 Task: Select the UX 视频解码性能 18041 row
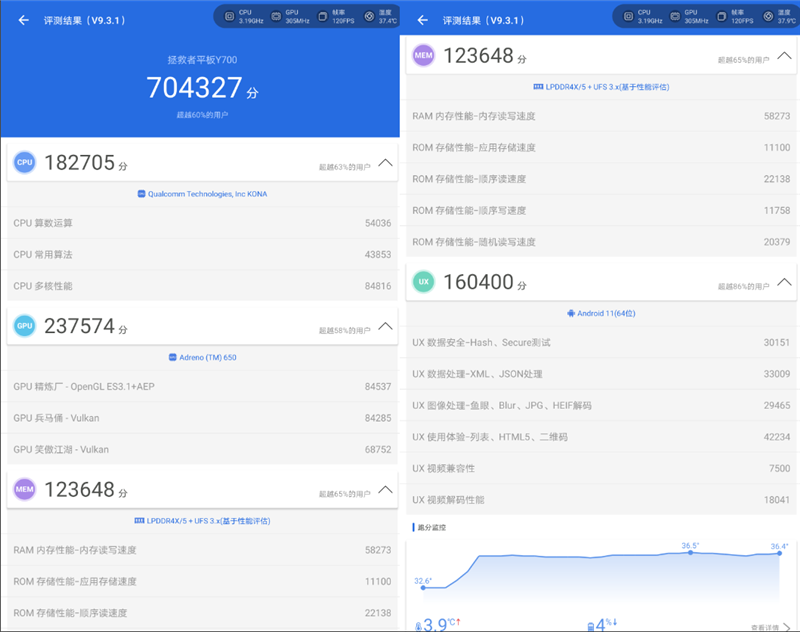602,500
